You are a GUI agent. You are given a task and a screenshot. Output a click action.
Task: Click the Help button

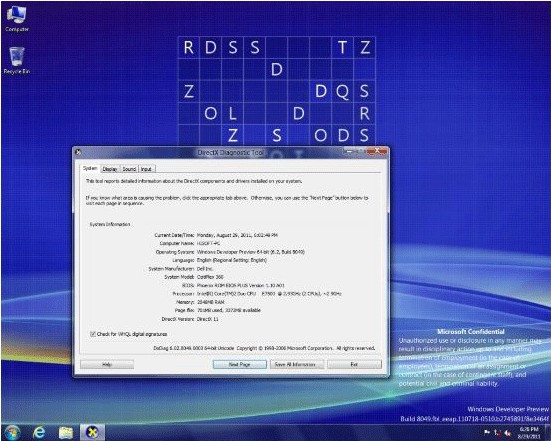pyautogui.click(x=107, y=364)
